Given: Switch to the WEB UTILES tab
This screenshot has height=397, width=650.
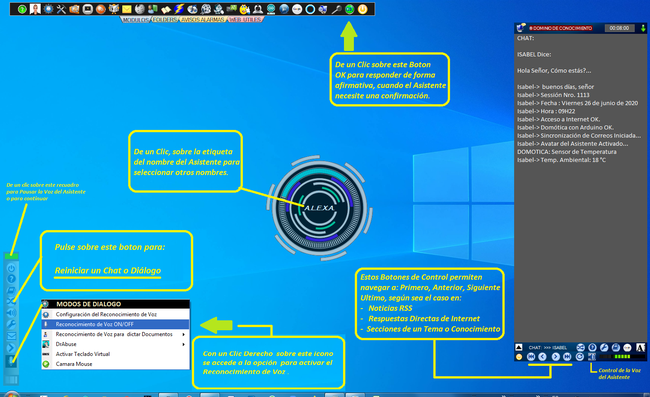Looking at the screenshot, I should point(245,19).
